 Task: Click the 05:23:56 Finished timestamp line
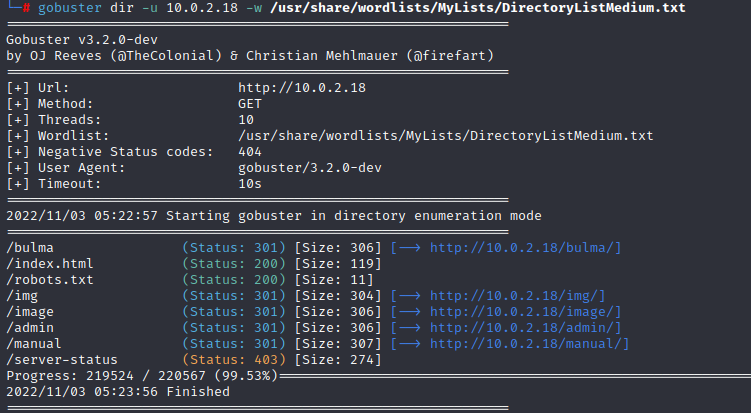pos(117,391)
